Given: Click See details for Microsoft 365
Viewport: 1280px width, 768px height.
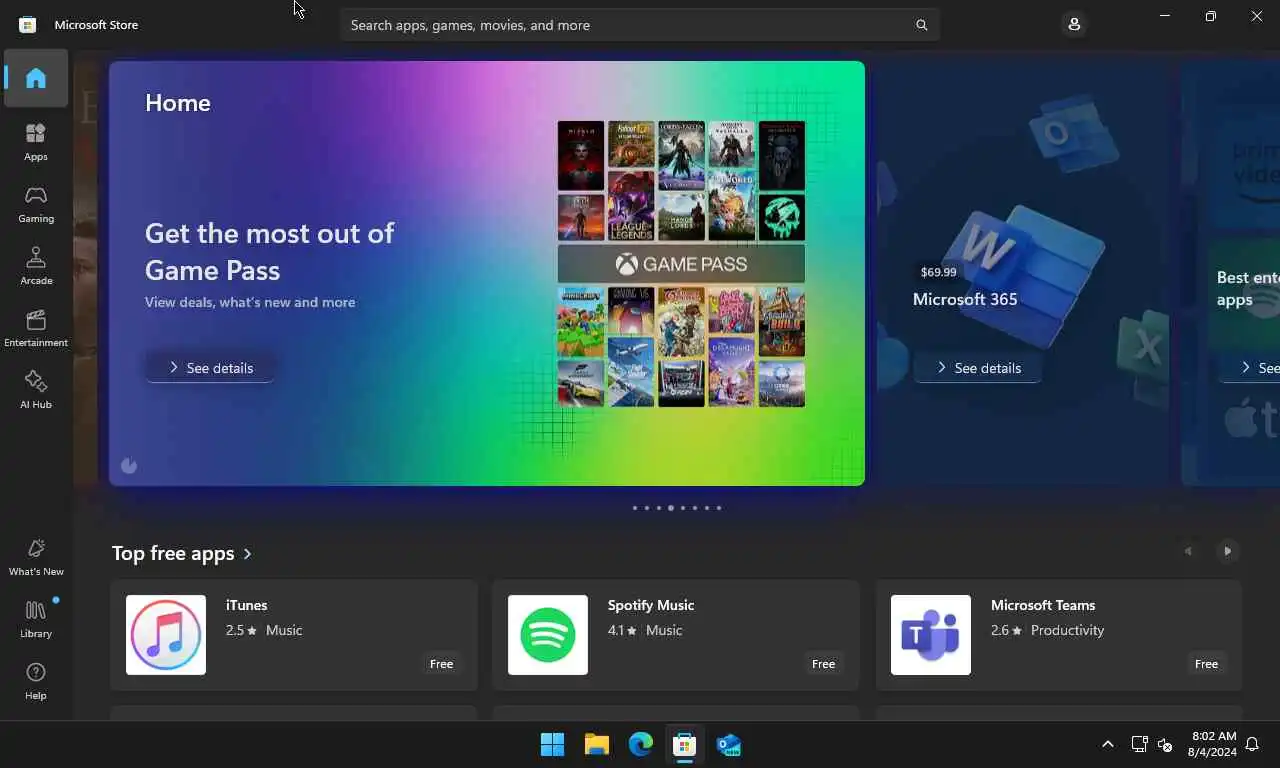Looking at the screenshot, I should (x=978, y=368).
